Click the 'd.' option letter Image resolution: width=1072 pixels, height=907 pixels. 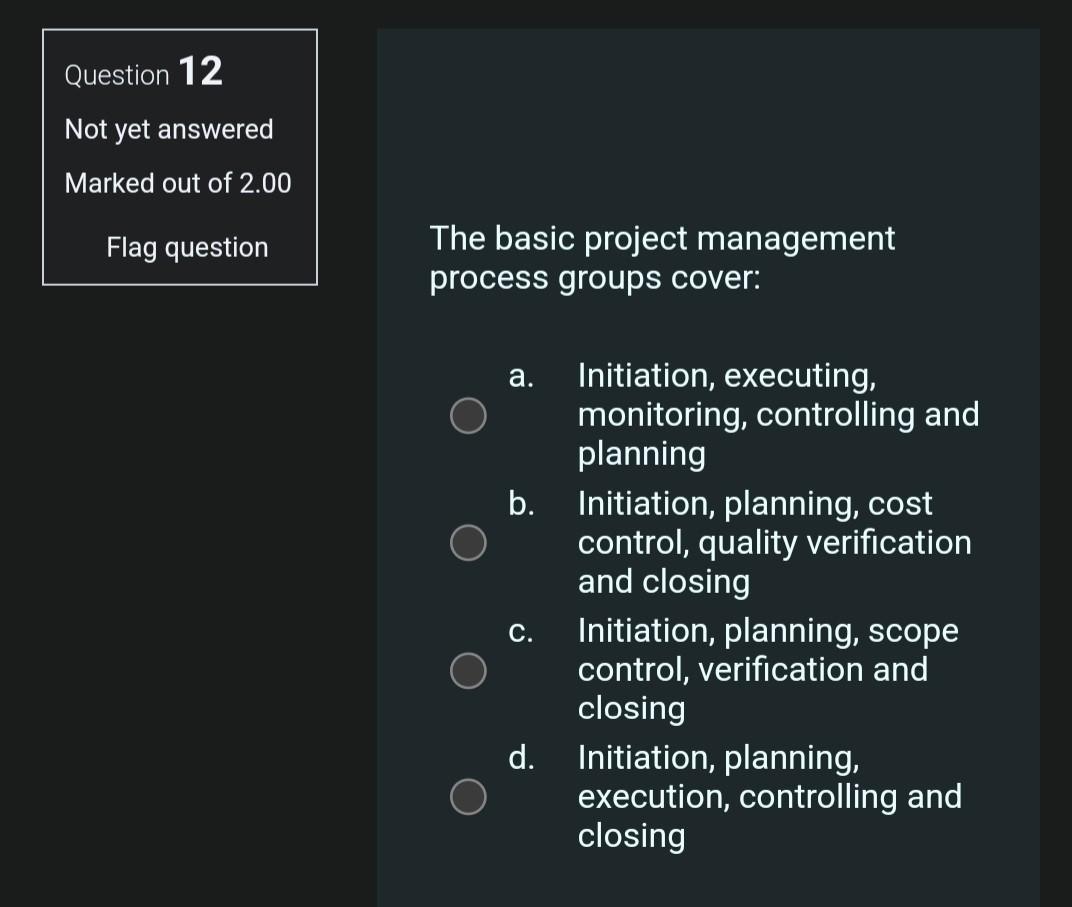521,757
